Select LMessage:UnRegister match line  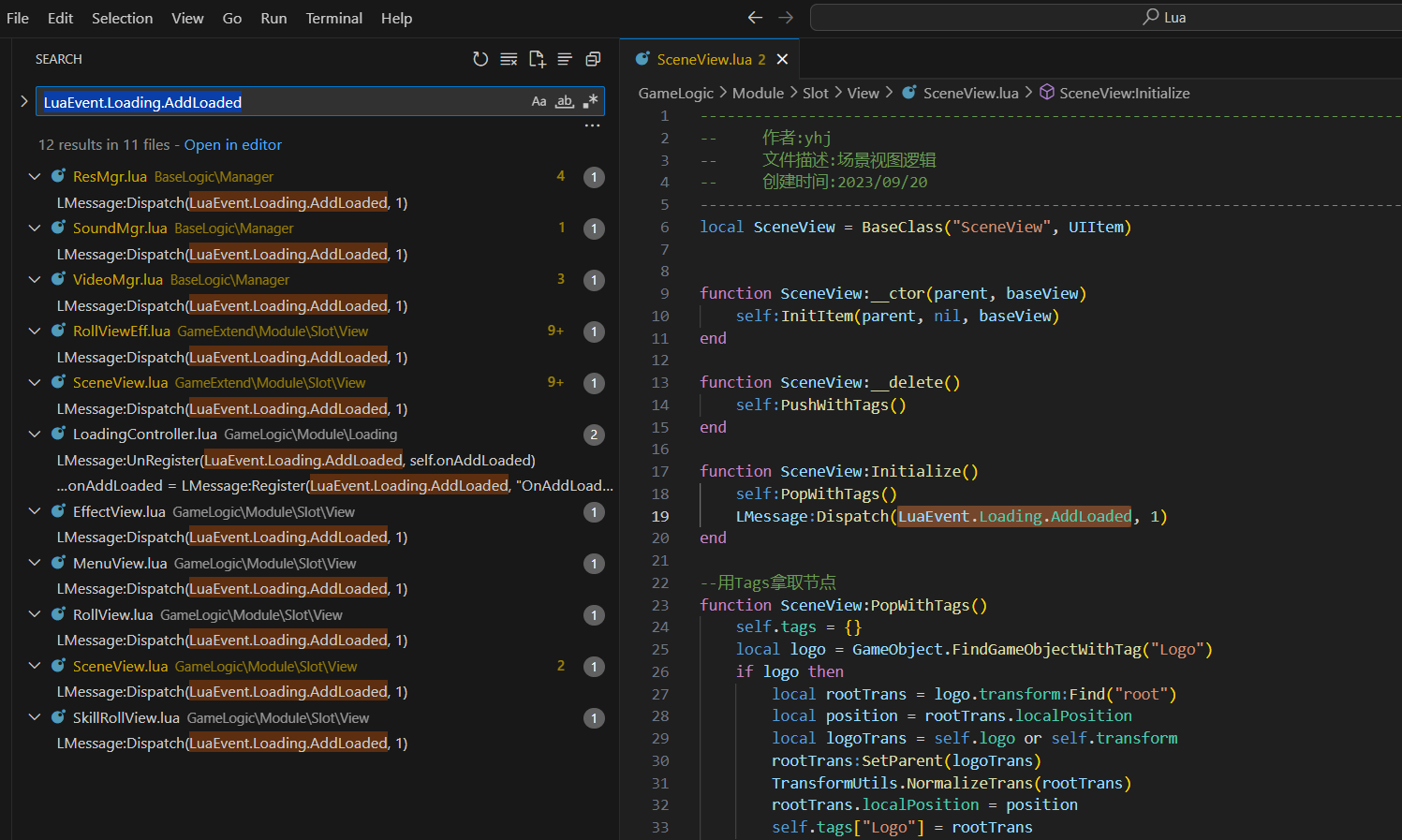(x=296, y=460)
